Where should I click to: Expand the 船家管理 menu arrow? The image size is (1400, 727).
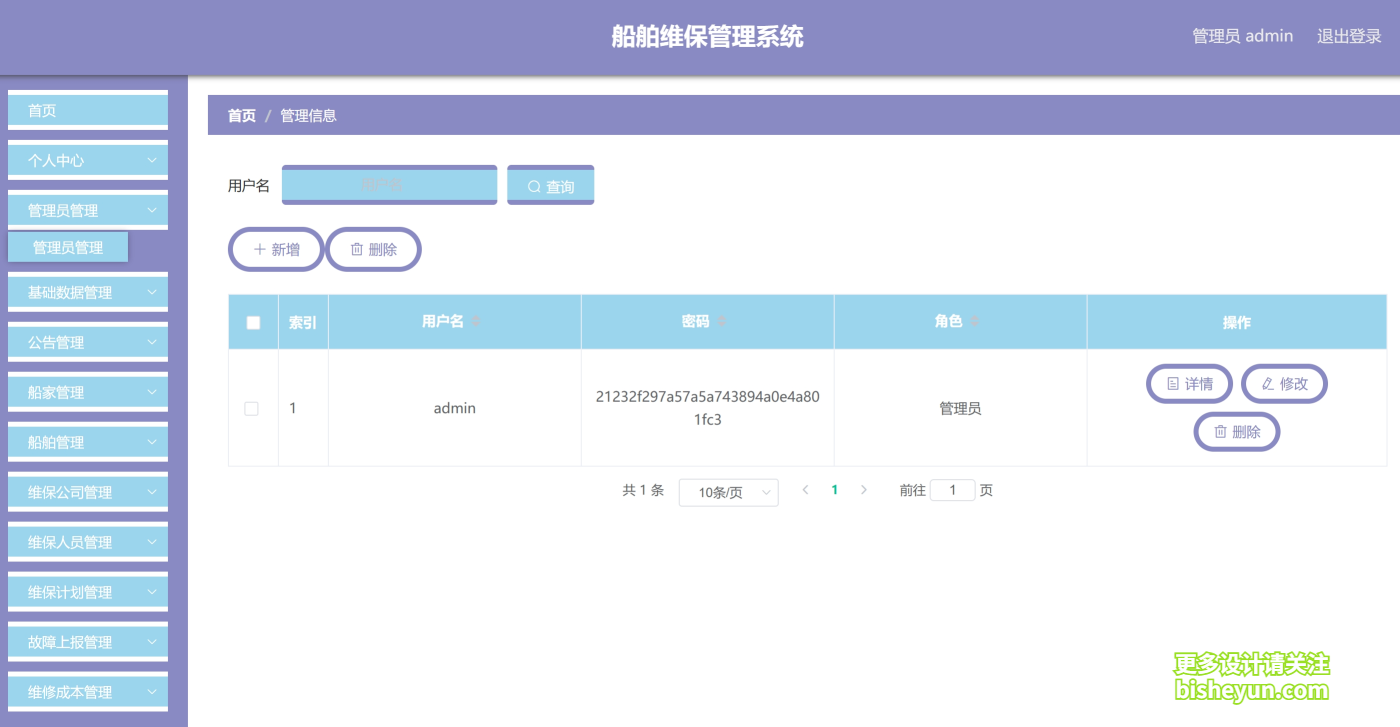click(152, 392)
